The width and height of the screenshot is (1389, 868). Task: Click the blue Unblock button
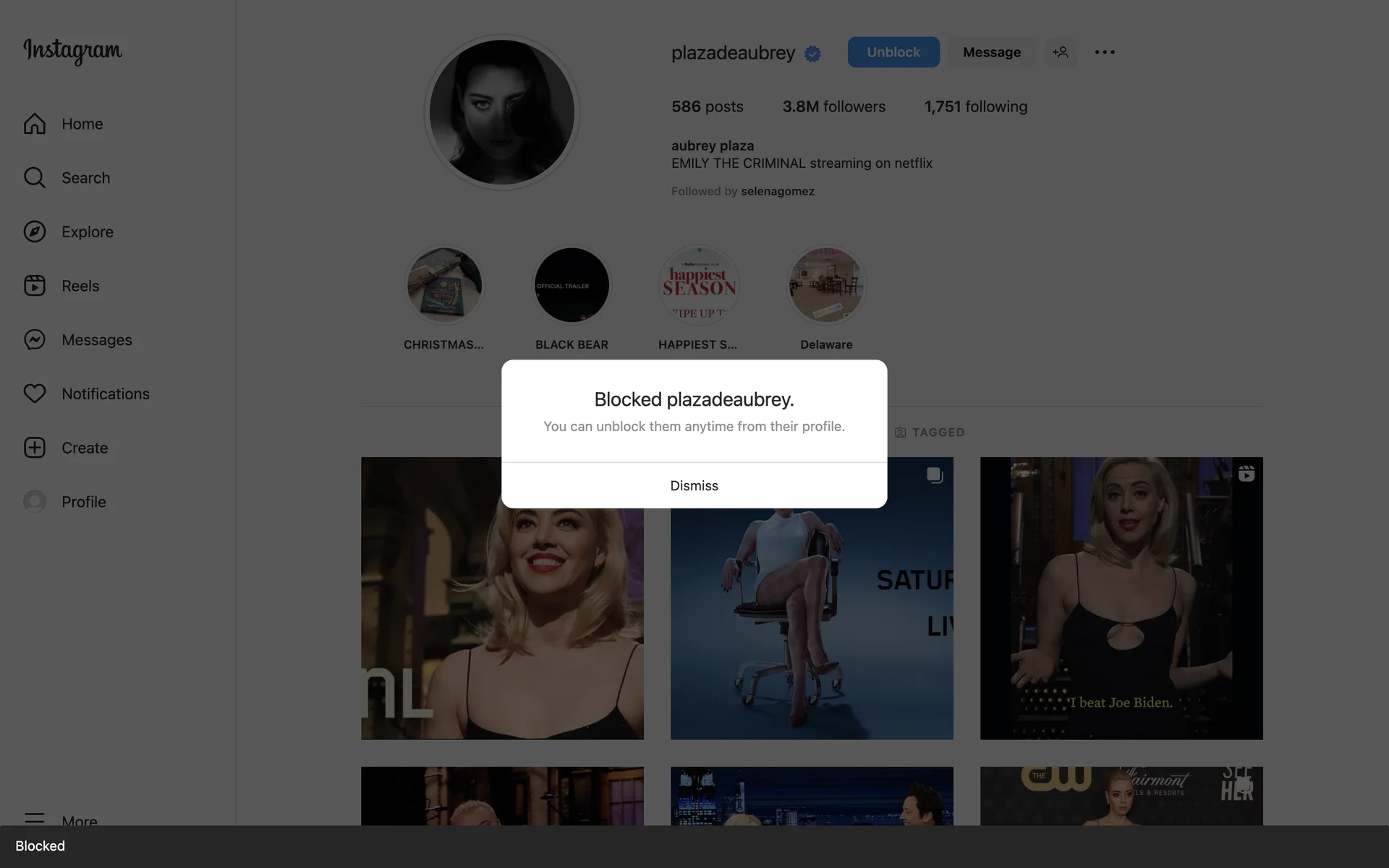(893, 52)
